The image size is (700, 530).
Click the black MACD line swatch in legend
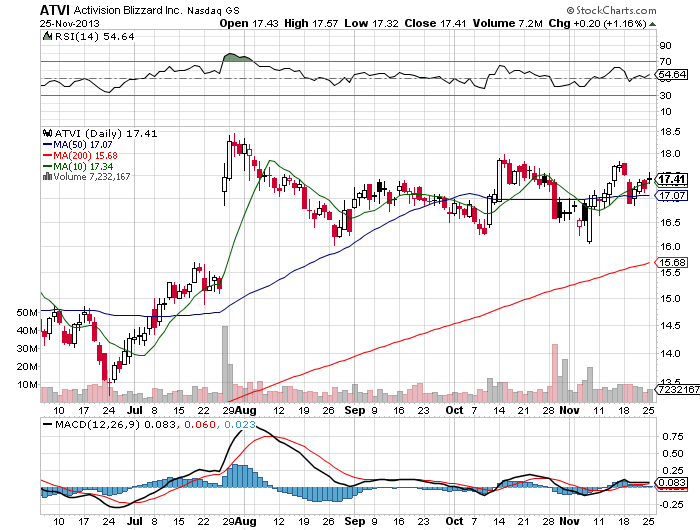coord(47,424)
